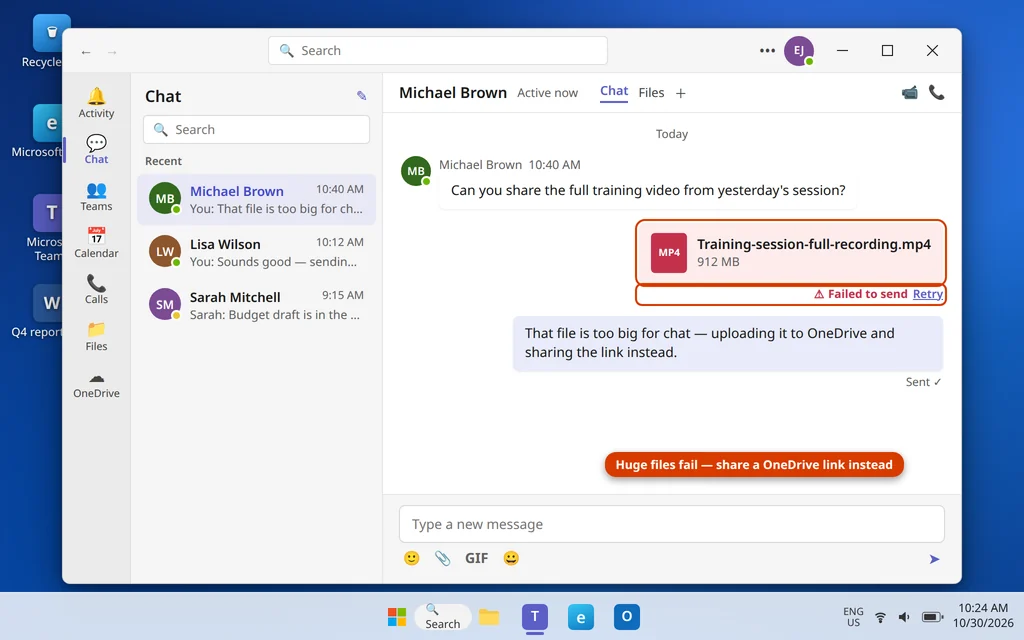Click the 'Can you share the full training video' message
This screenshot has width=1024, height=640.
648,191
